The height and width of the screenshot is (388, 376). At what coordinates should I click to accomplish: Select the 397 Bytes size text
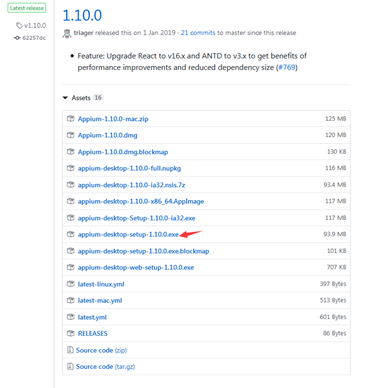click(333, 284)
